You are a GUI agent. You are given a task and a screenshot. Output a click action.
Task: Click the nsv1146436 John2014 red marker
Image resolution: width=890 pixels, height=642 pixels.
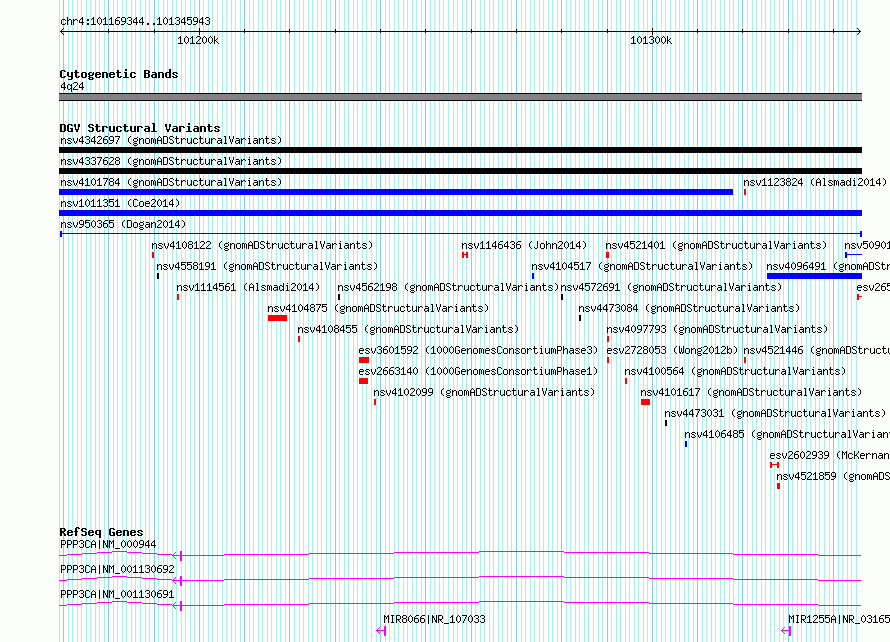[465, 255]
